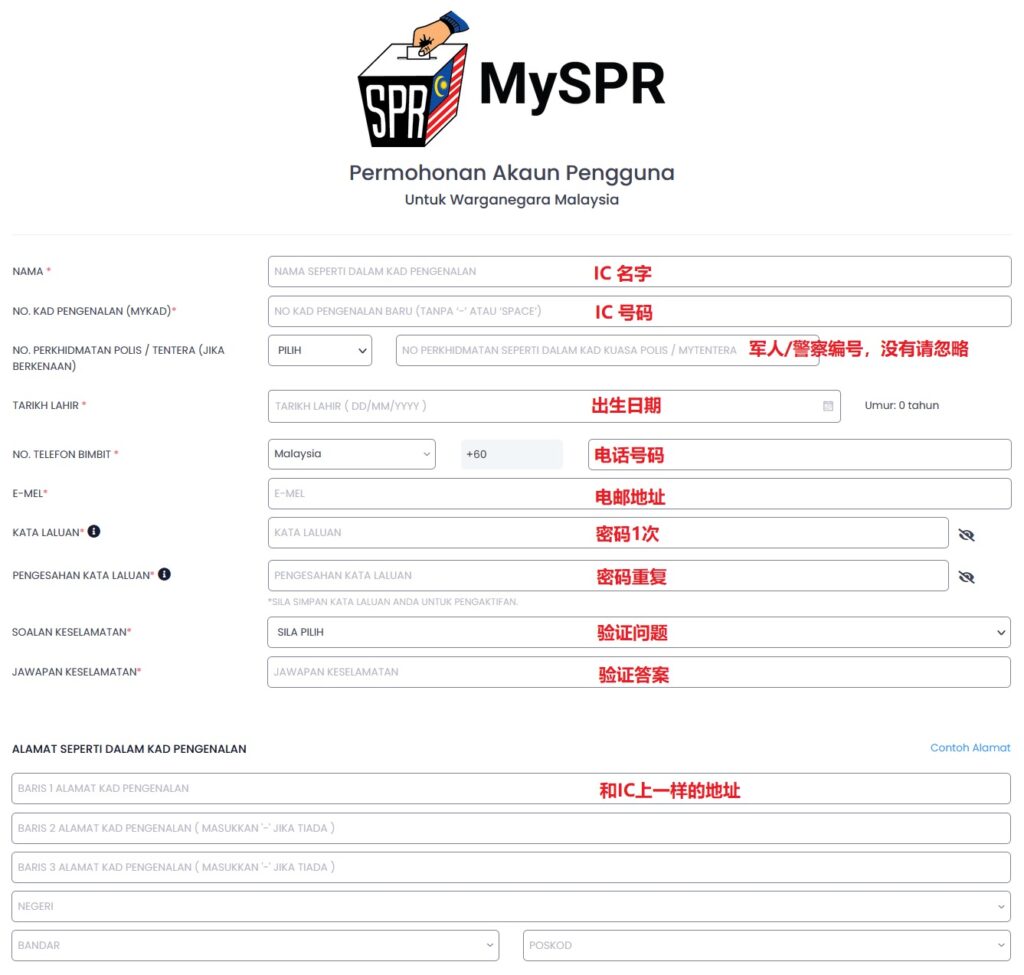Open the BANDAR dropdown
Screen dimensions: 1024x975
(255, 945)
